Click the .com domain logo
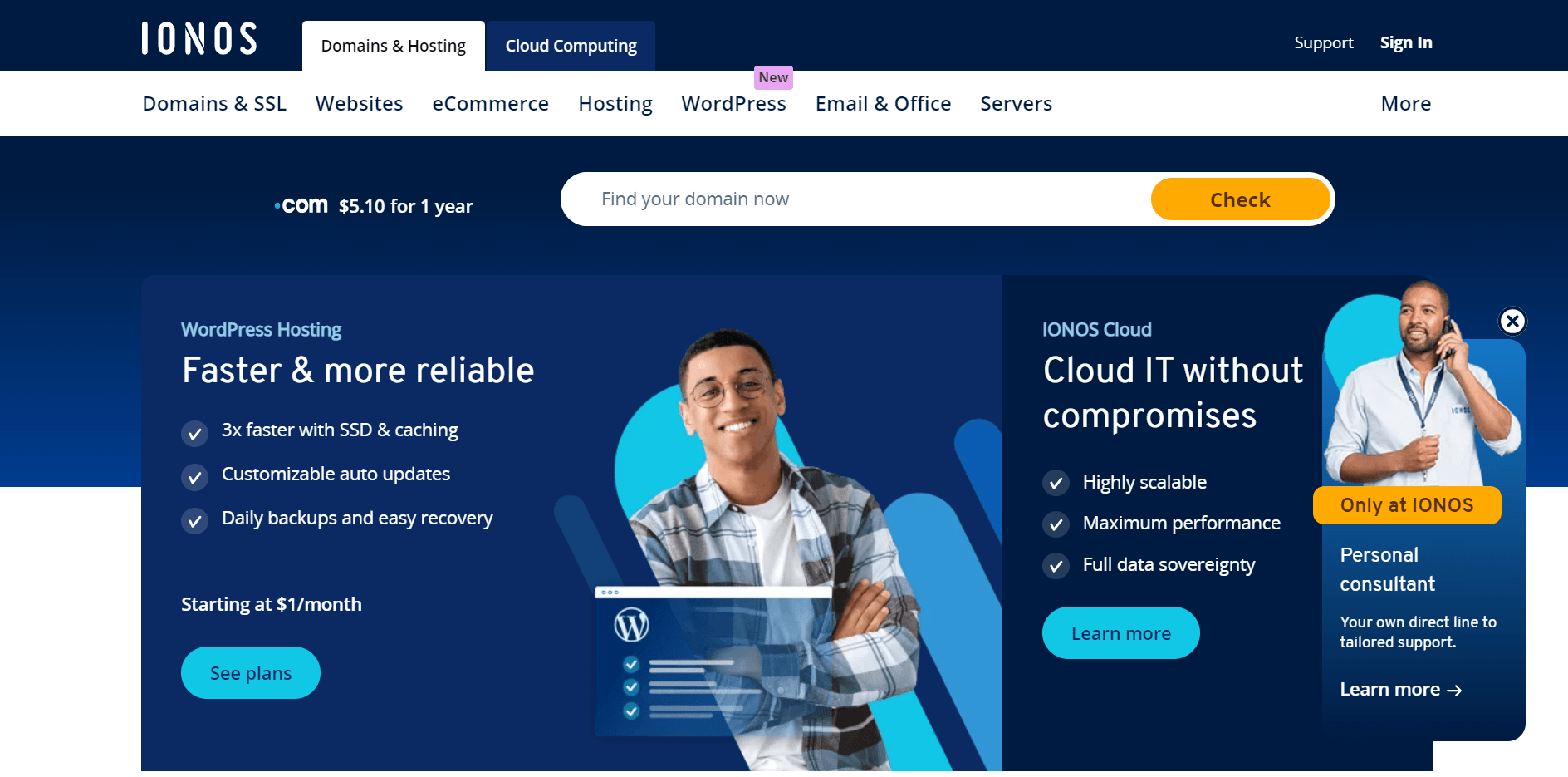Screen dimensions: 1568x777 click(x=301, y=205)
